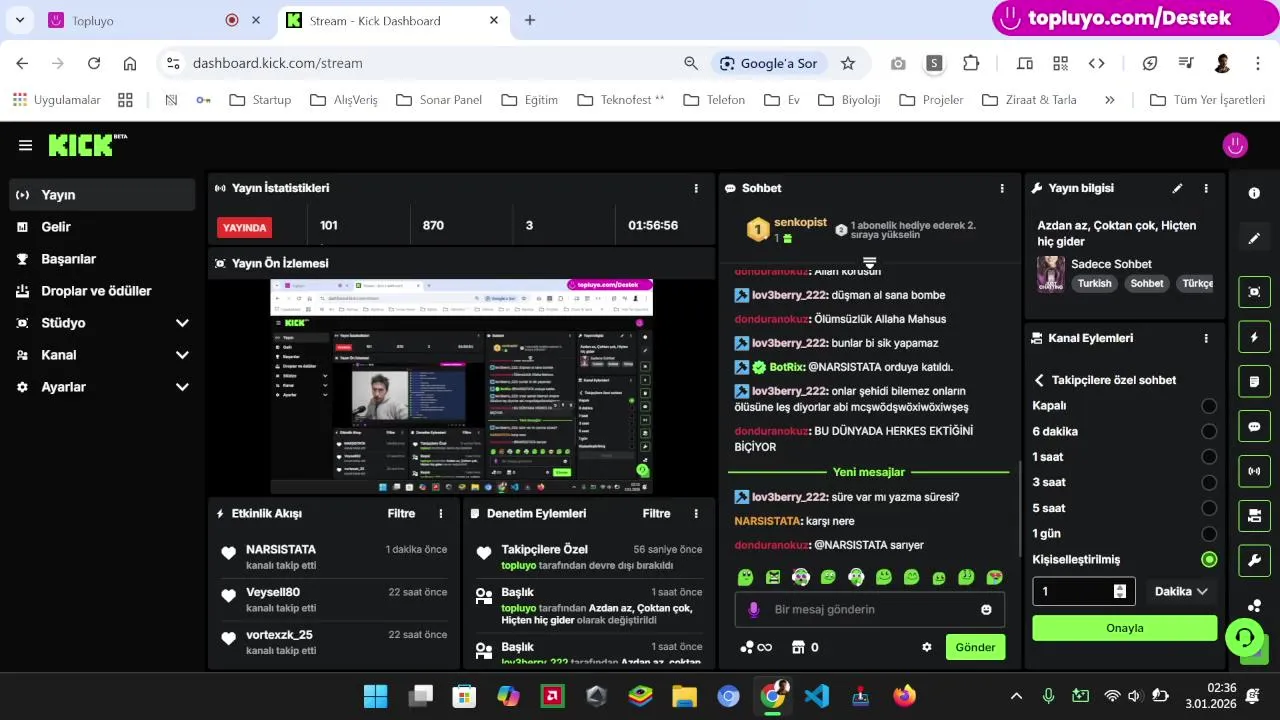Toggle the wrench stream info widget icon
Screen dimensions: 1280x720
click(x=1254, y=561)
